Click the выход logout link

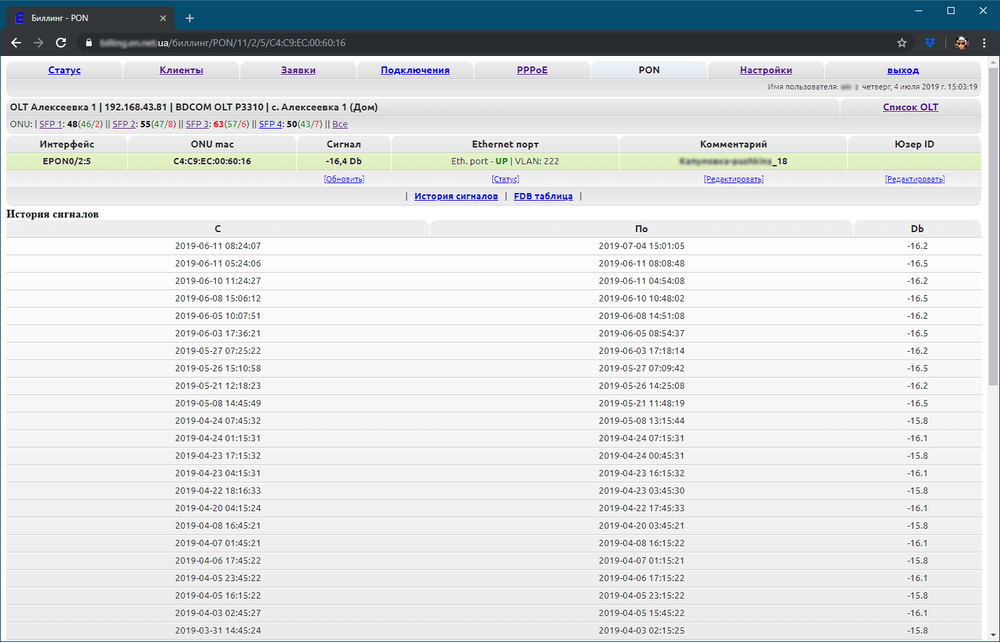tap(903, 70)
